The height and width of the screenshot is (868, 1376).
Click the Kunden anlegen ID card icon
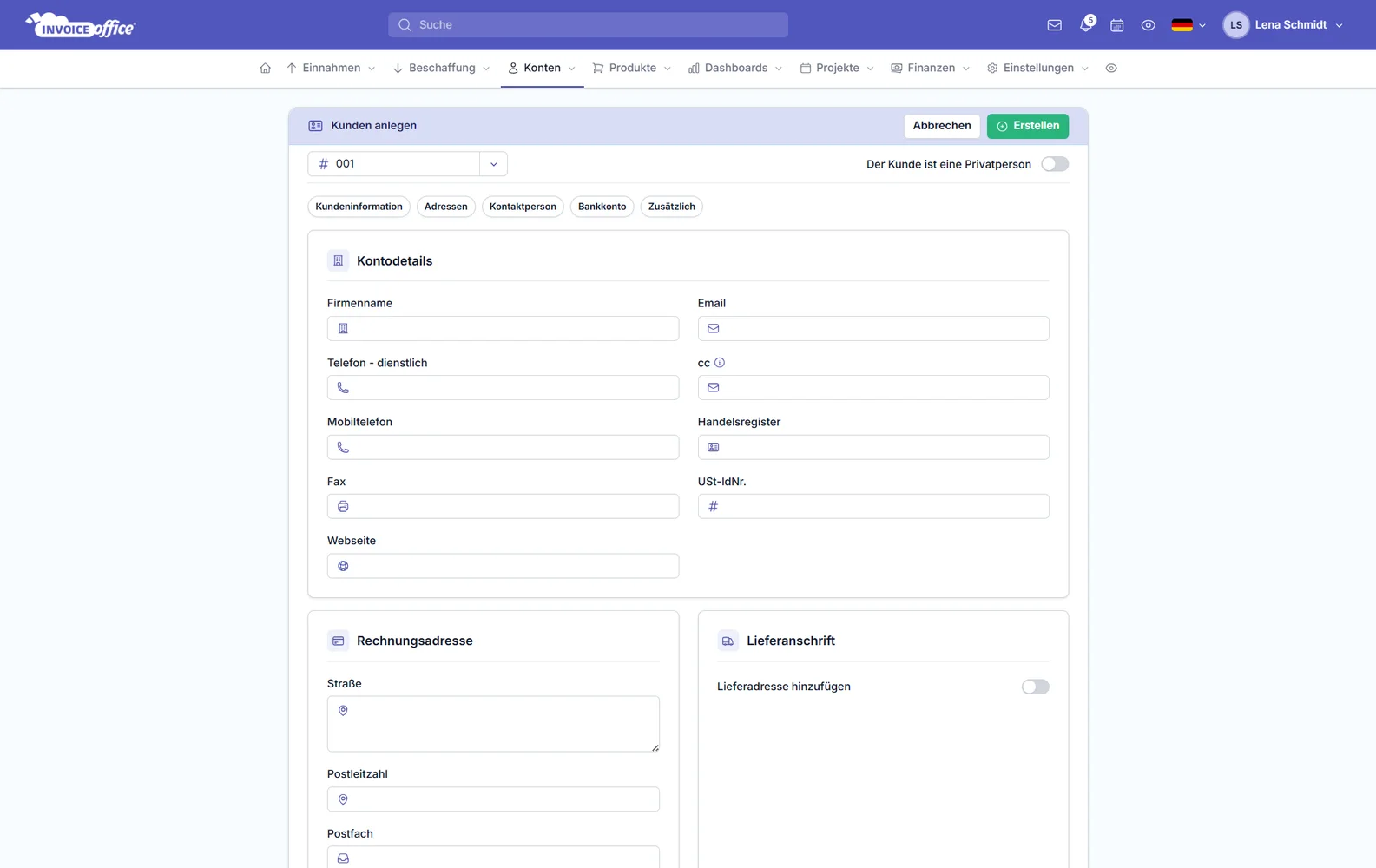(x=315, y=126)
